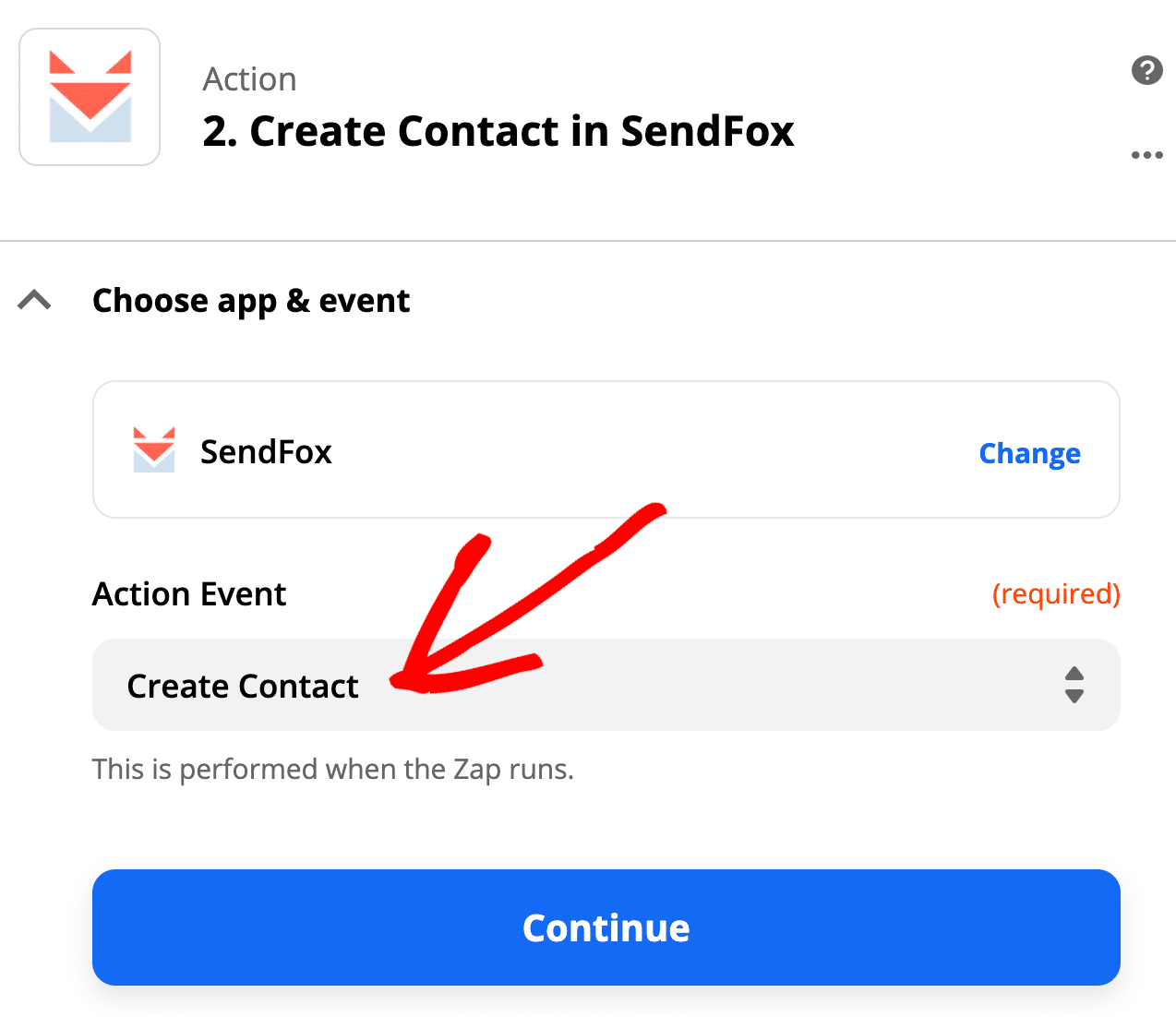The height and width of the screenshot is (1017, 1176).
Task: Click the down triangle in Action Event selector
Action: (x=1074, y=697)
